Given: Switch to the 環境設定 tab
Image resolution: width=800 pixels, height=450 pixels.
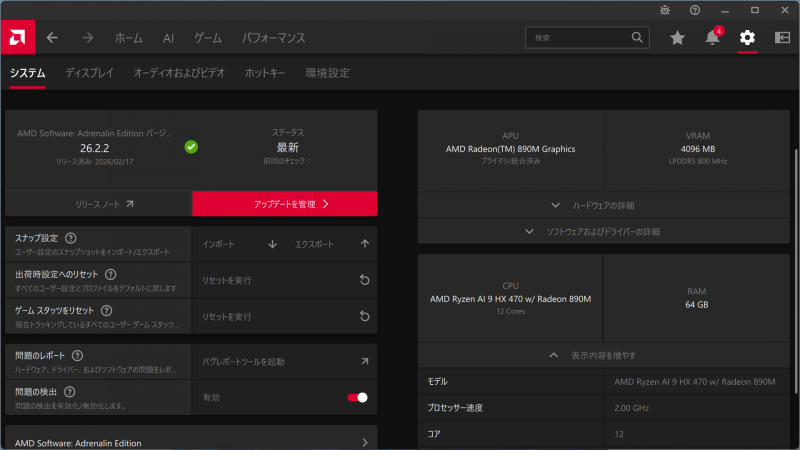Looking at the screenshot, I should 328,73.
